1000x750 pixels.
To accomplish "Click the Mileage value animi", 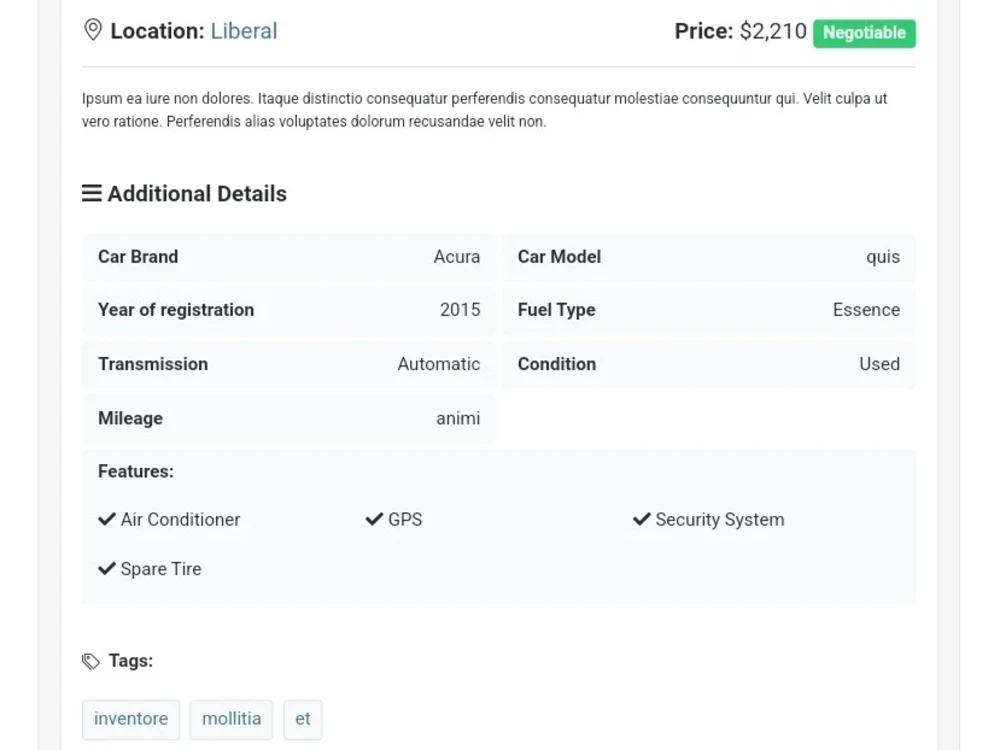I will coord(458,418).
